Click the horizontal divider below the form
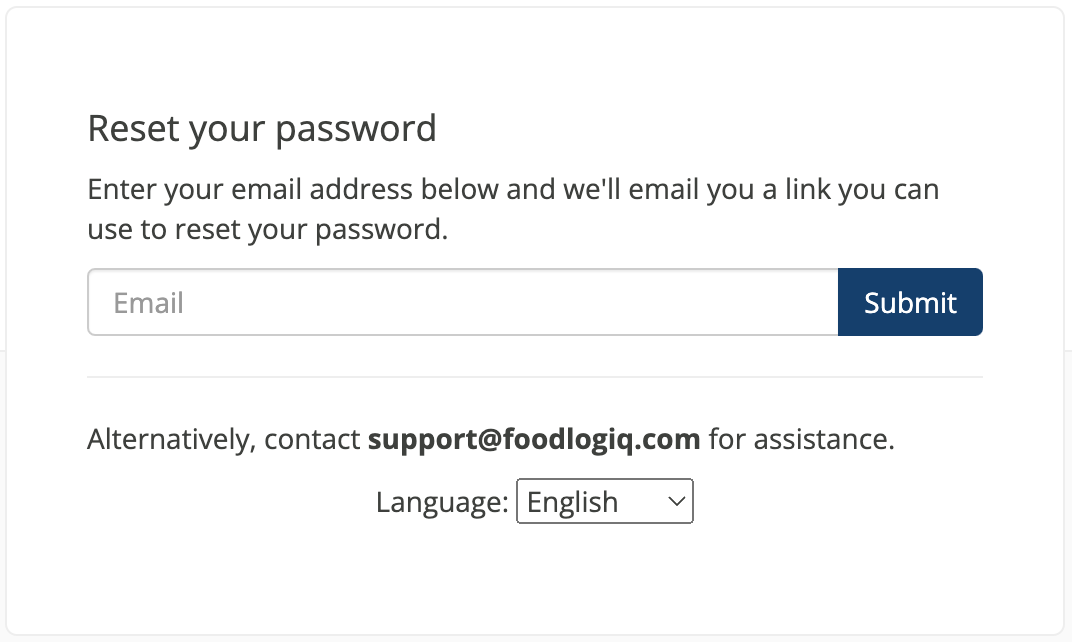Image resolution: width=1072 pixels, height=642 pixels. click(x=535, y=377)
